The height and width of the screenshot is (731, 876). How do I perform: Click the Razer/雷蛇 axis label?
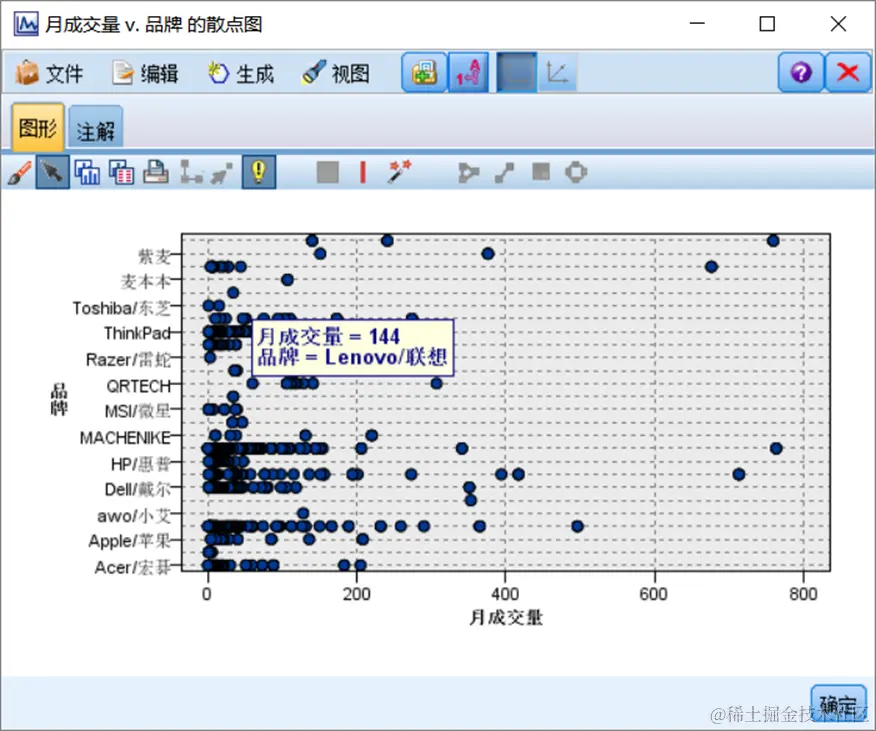coord(128,359)
